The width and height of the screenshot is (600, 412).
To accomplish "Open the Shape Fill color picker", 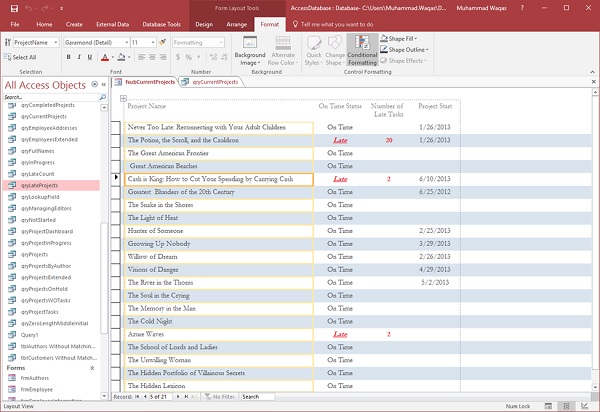I will (x=403, y=38).
